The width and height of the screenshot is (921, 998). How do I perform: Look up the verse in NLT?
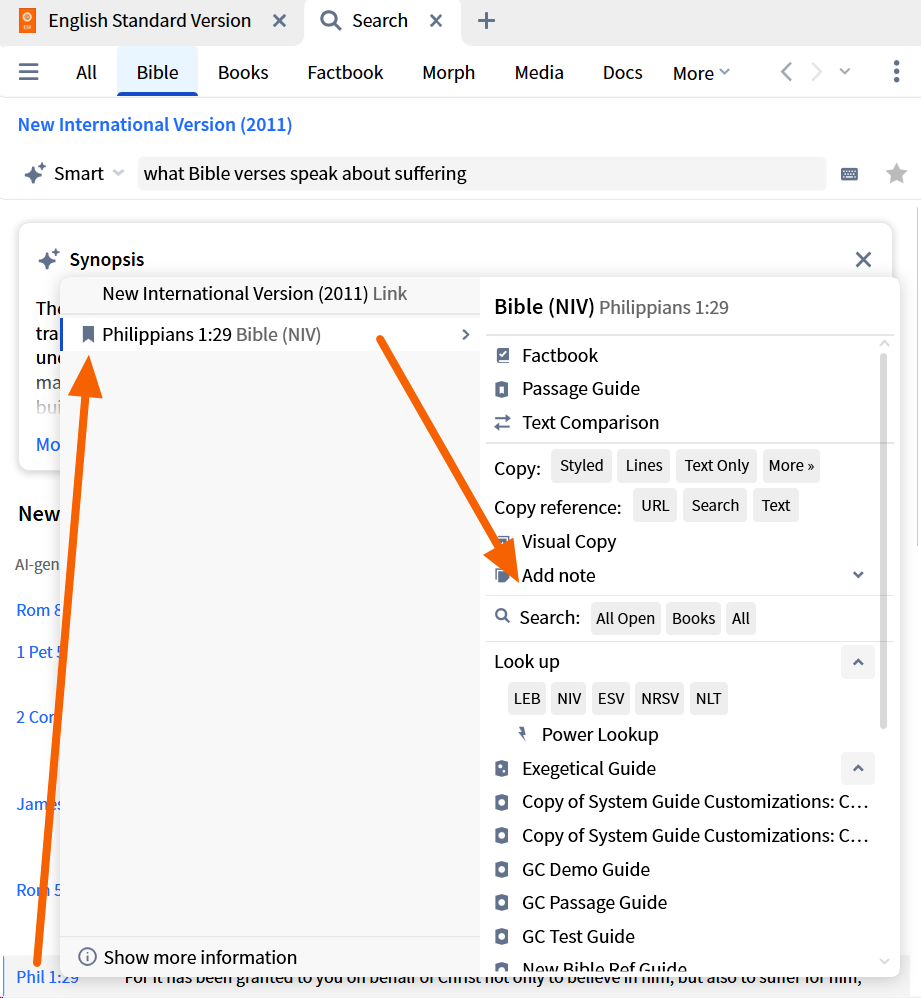708,699
